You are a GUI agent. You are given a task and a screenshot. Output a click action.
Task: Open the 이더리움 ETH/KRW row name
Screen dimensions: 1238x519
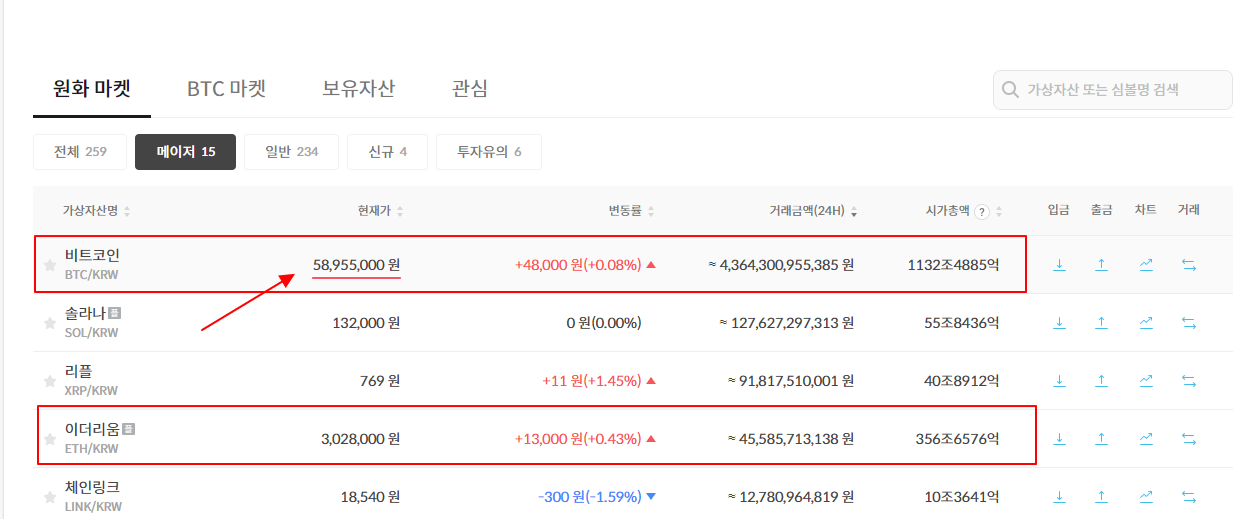tap(100, 438)
